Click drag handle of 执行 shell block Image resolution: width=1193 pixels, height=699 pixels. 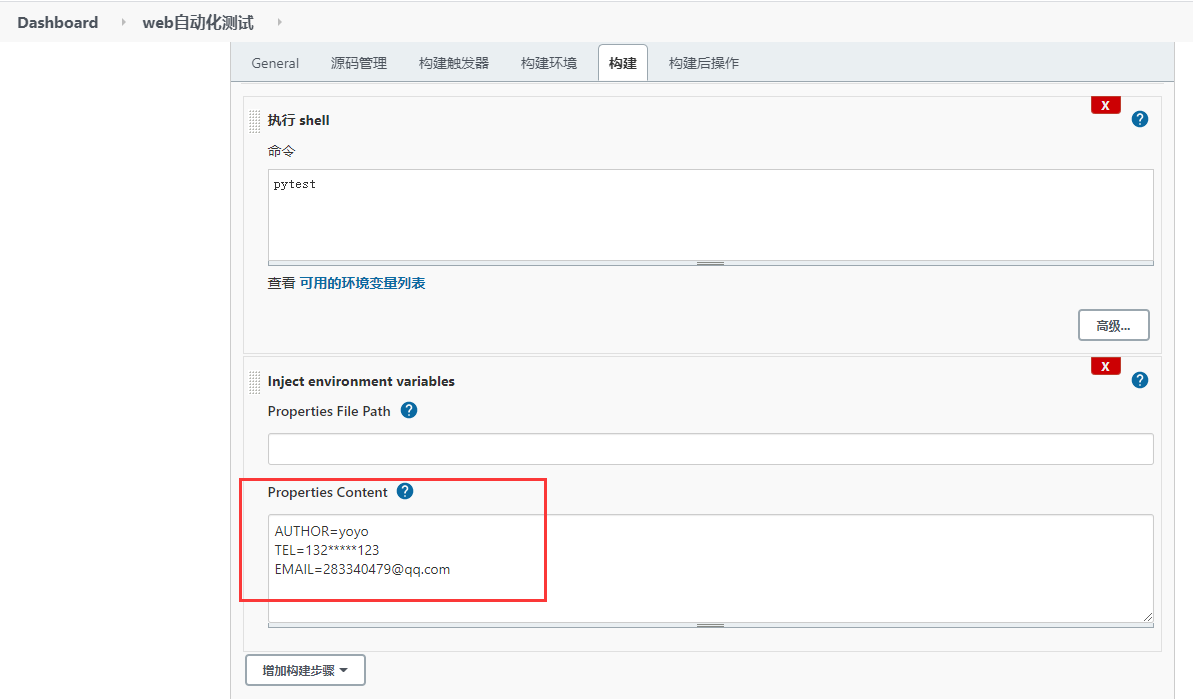(x=255, y=120)
